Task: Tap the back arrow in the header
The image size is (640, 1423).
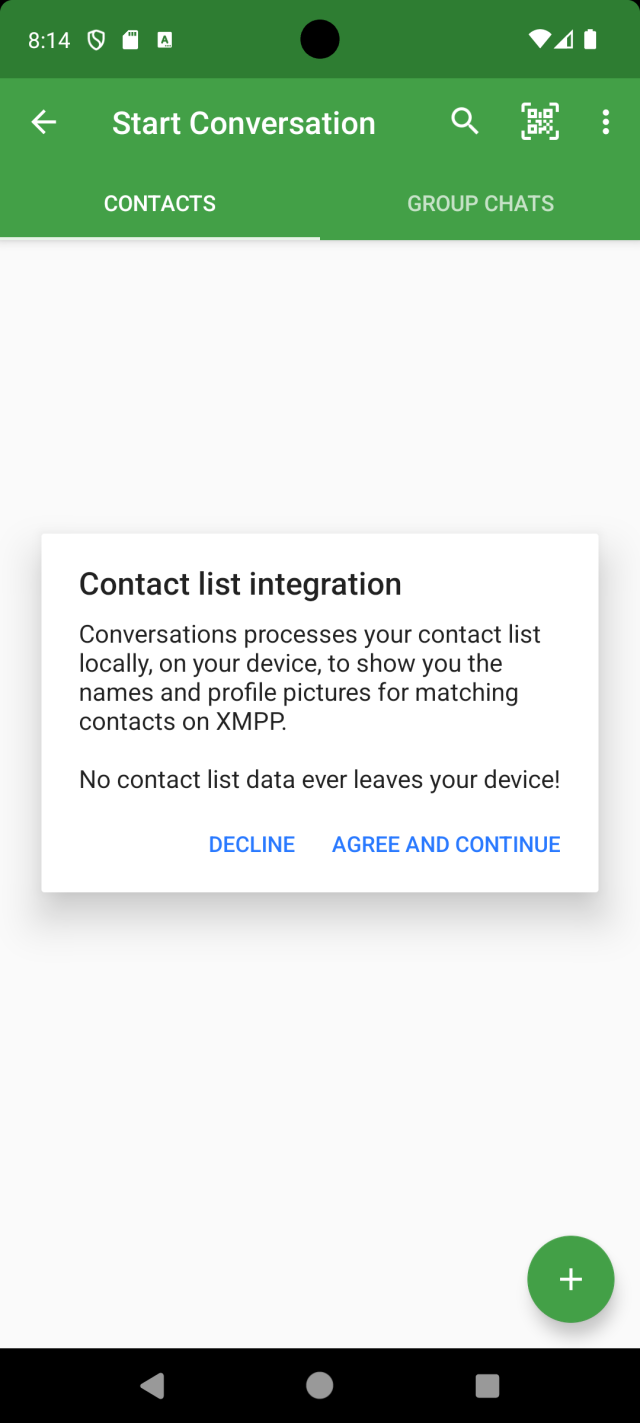Action: coord(44,123)
